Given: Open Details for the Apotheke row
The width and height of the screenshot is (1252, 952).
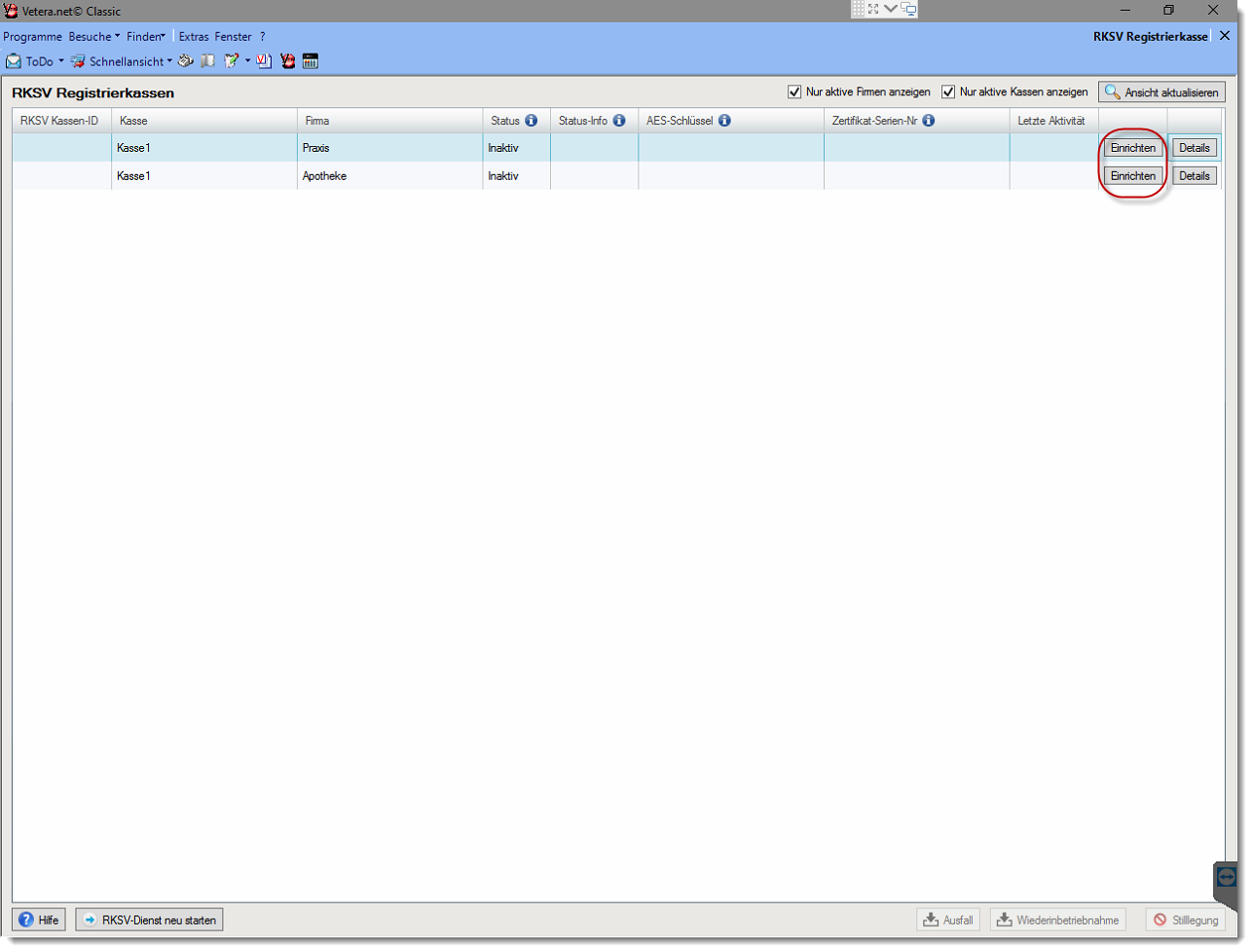Looking at the screenshot, I should point(1194,176).
